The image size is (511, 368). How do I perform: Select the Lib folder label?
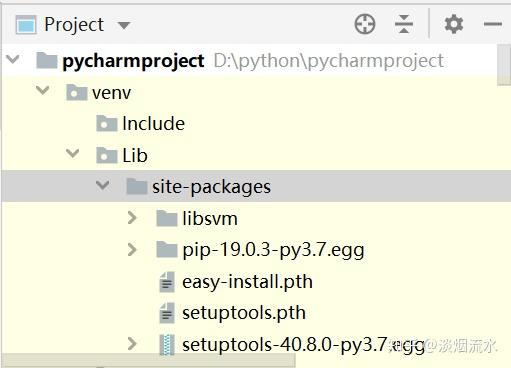click(x=135, y=155)
